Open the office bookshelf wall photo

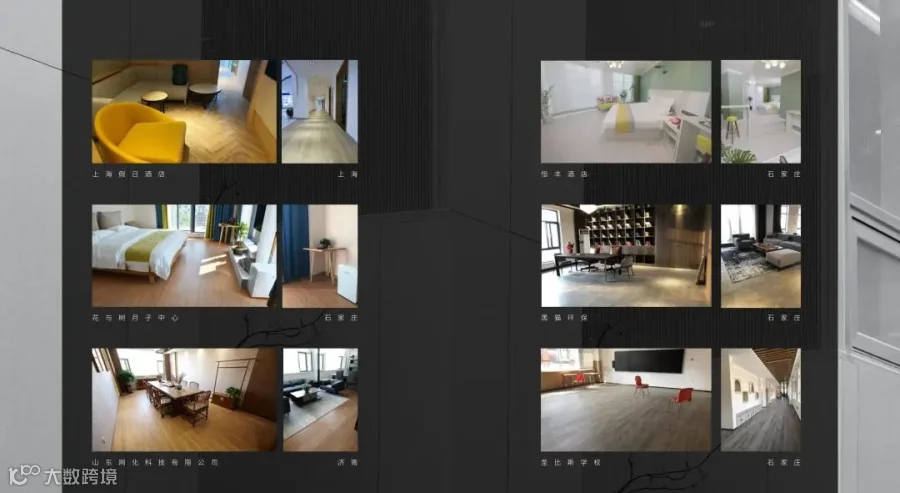click(626, 255)
